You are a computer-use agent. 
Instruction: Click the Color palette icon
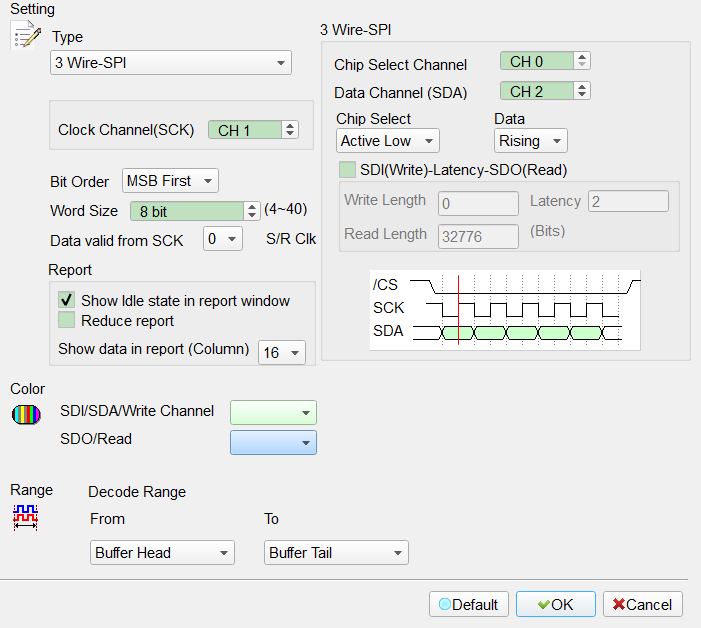(x=26, y=414)
